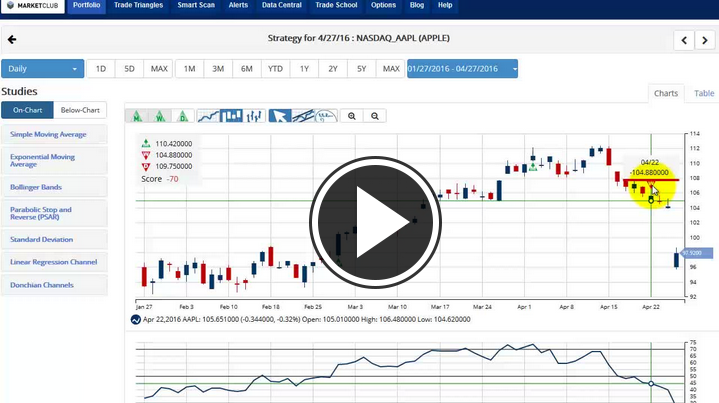Click the green triangle 110.420000 value
This screenshot has width=719, height=403.
pos(174,144)
